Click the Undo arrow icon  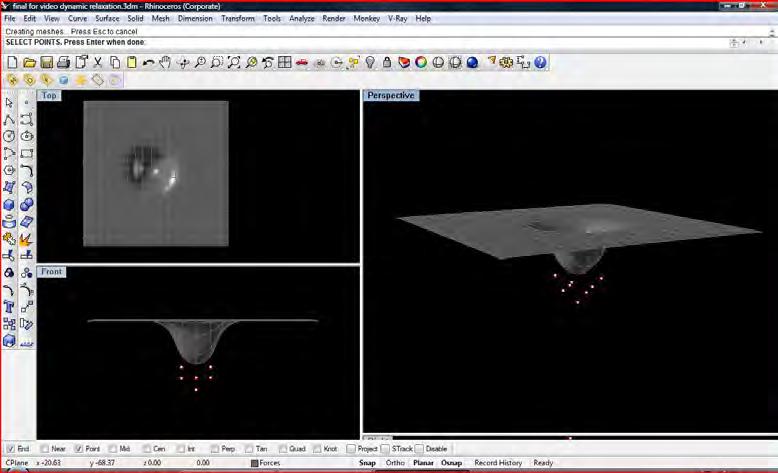point(148,63)
